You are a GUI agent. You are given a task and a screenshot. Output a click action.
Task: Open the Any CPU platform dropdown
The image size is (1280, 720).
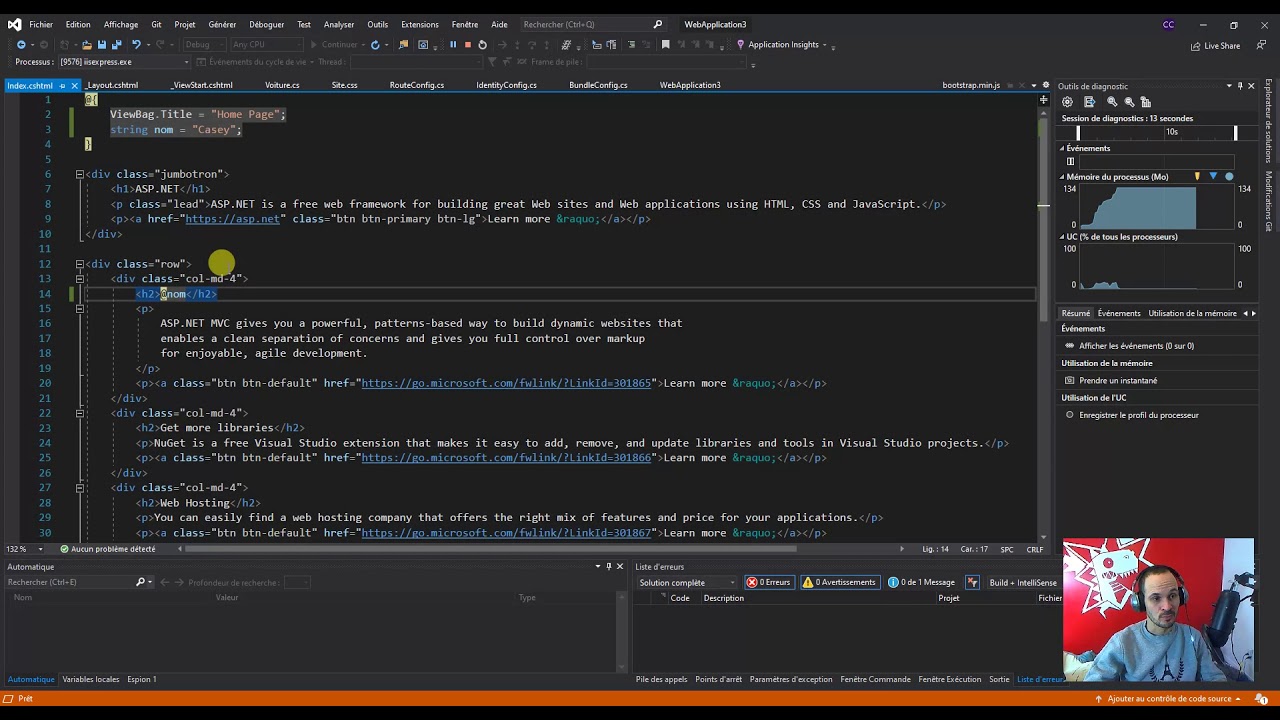(x=265, y=44)
